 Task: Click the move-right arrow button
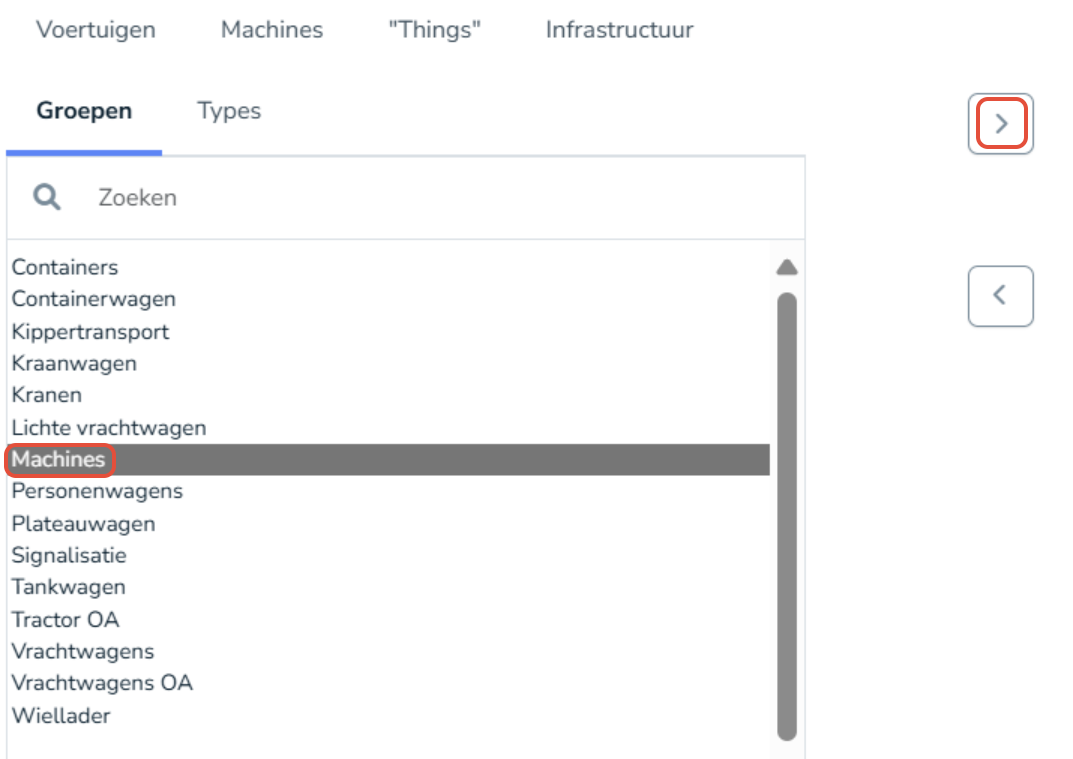1000,124
